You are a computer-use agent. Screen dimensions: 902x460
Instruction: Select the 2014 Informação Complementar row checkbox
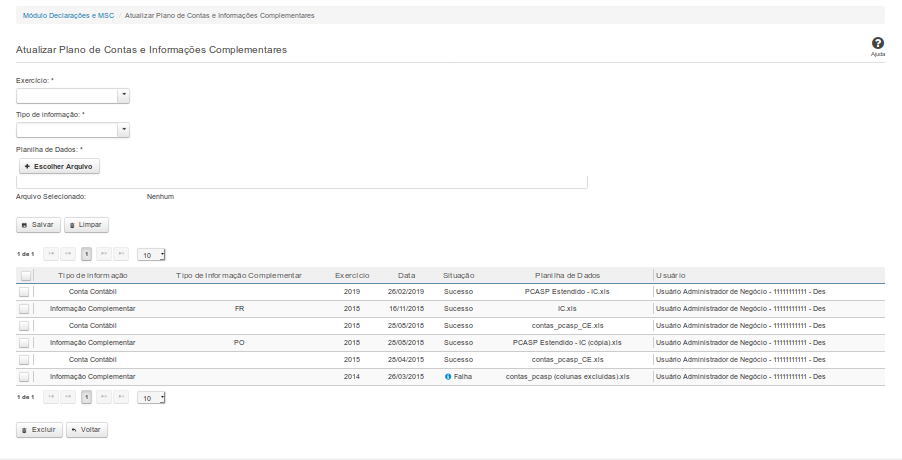25,377
